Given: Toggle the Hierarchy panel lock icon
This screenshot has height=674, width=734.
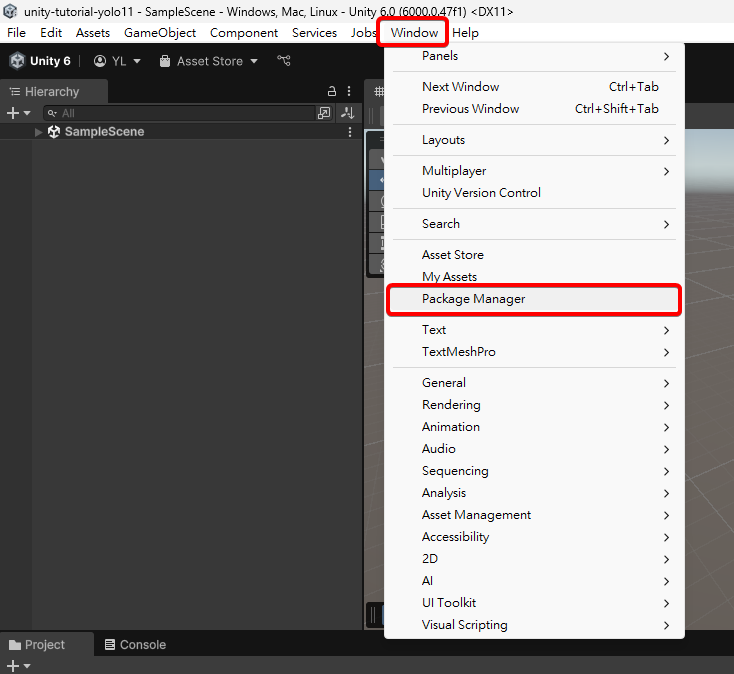Looking at the screenshot, I should tap(331, 91).
